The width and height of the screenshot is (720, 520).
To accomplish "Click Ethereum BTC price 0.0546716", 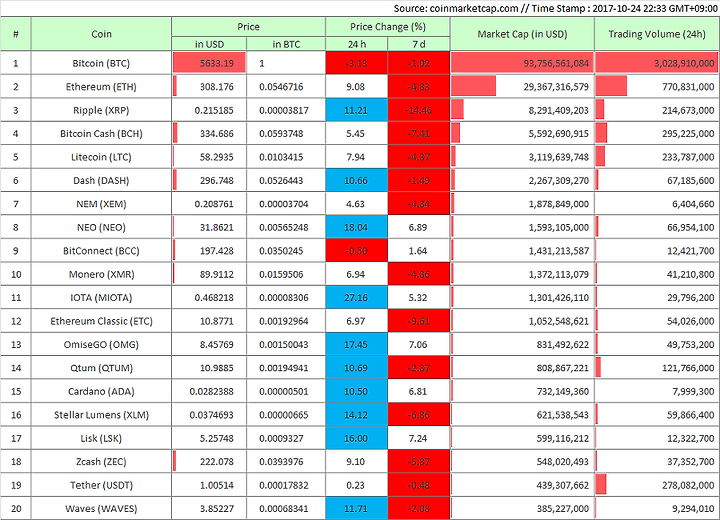I will point(286,86).
